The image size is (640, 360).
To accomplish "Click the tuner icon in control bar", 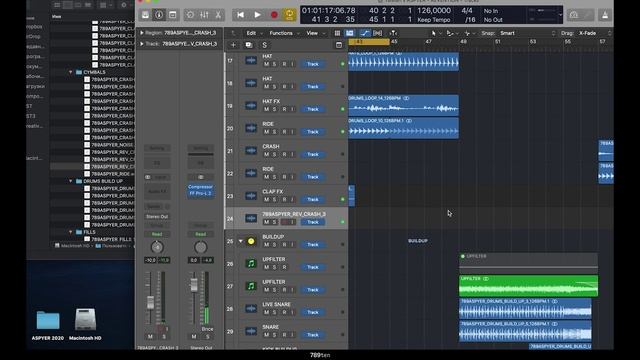I will (573, 15).
